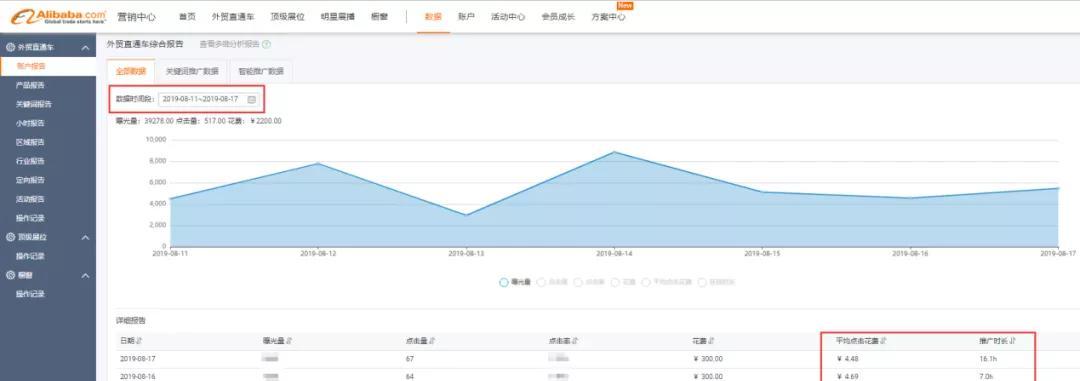Click the 2019-08-14 peak point on the chart
This screenshot has width=1080, height=381.
pos(614,152)
